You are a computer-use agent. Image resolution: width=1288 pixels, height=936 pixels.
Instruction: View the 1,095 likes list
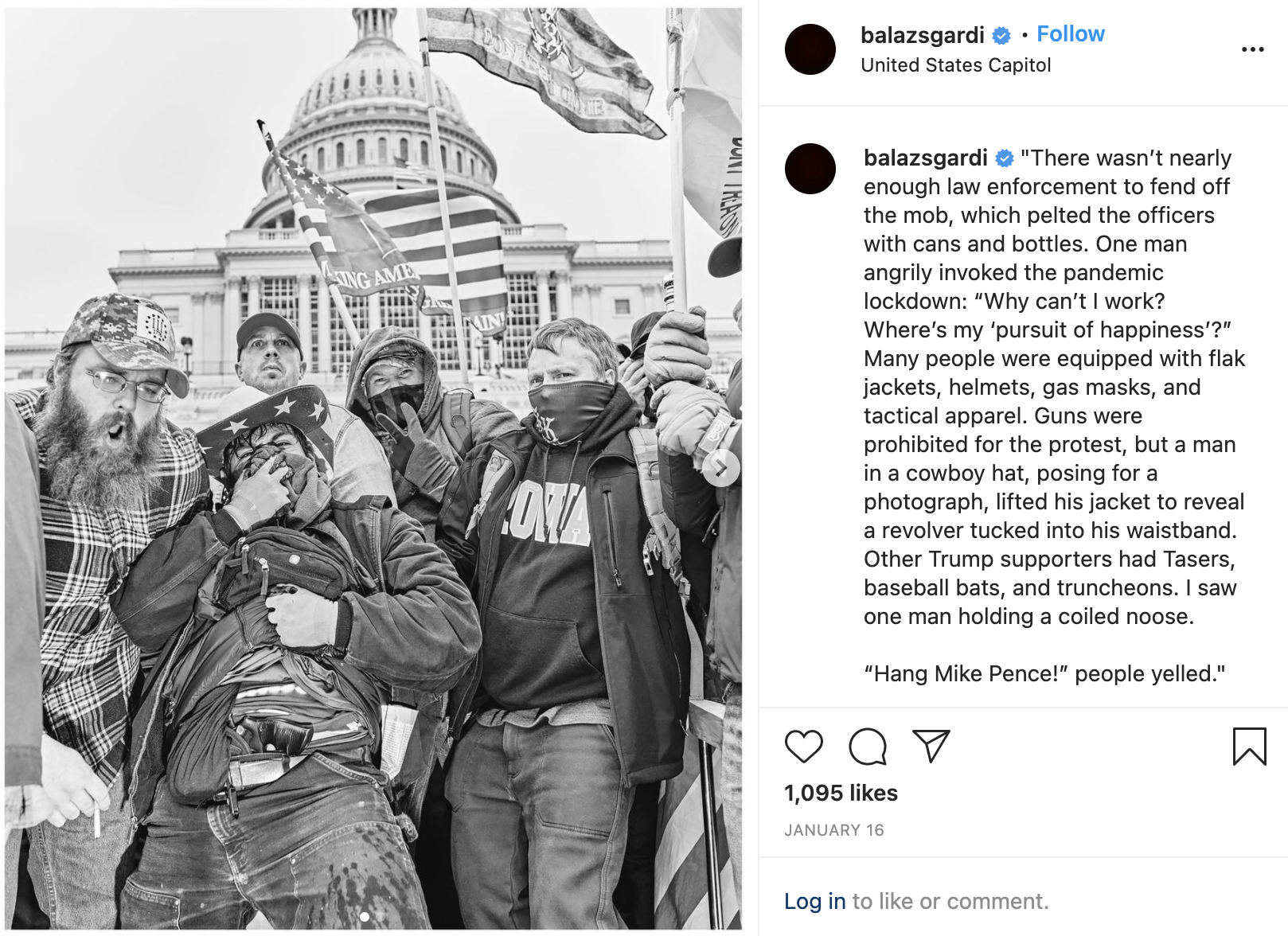[841, 793]
